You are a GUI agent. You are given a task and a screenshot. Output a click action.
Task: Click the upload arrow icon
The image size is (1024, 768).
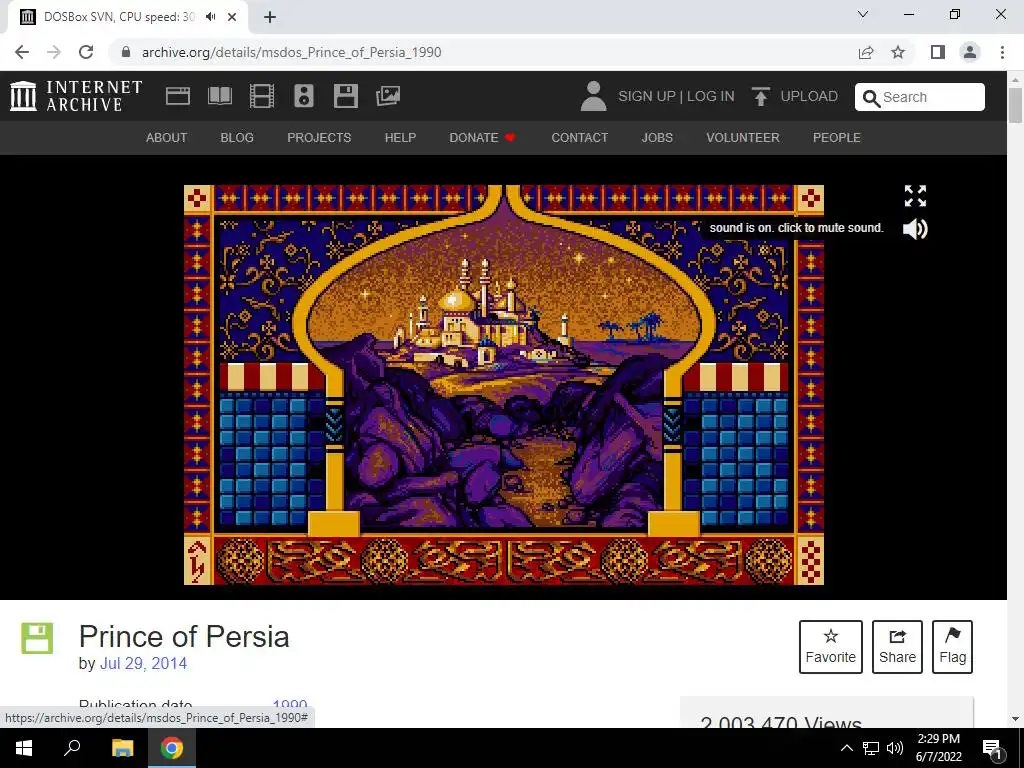point(760,96)
